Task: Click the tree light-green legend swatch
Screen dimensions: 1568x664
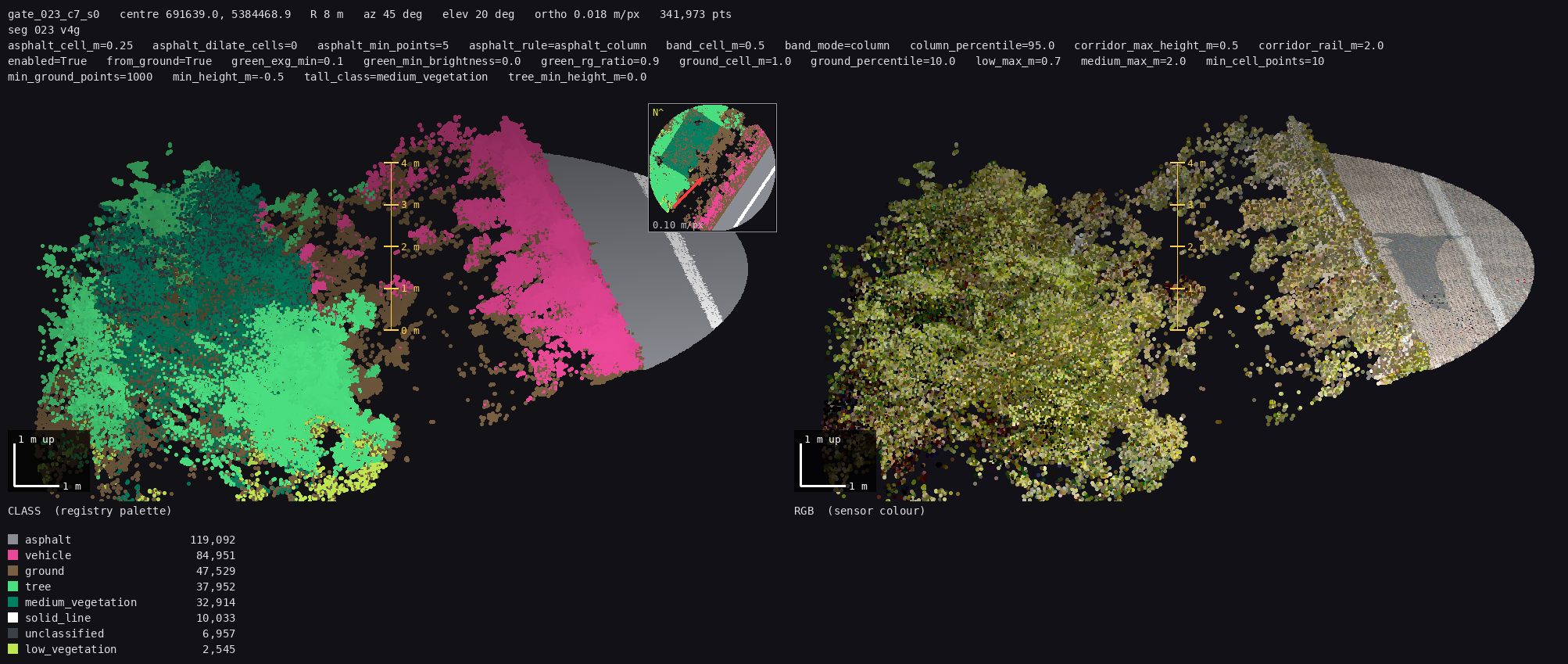Action: tap(13, 587)
